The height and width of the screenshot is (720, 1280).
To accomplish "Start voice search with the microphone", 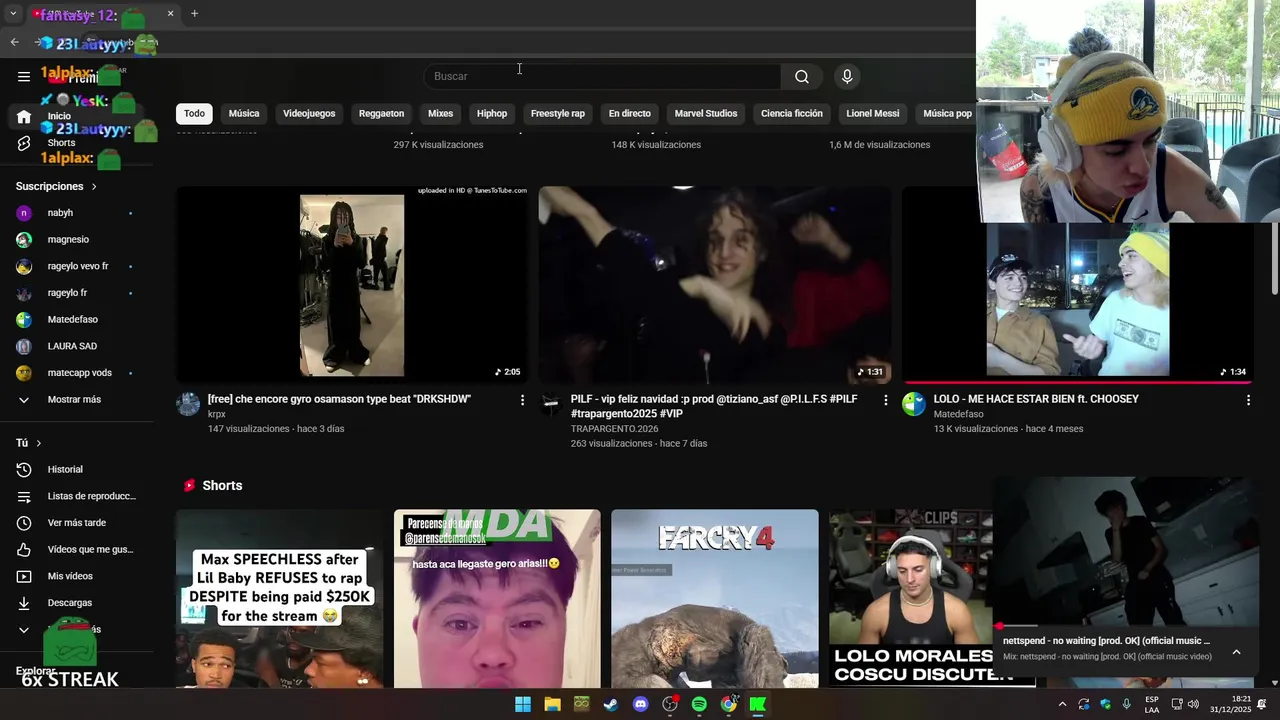I will tap(847, 76).
